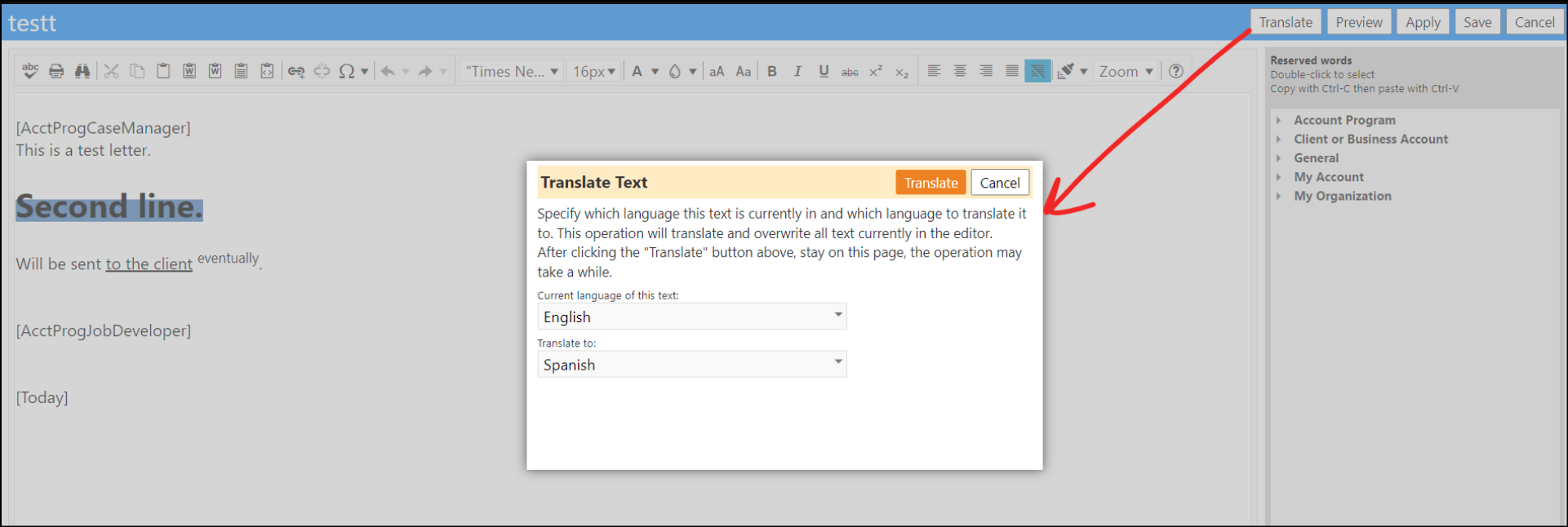Screen dimensions: 1568x527
Task: Cut selection with the scissors icon
Action: coord(112,71)
